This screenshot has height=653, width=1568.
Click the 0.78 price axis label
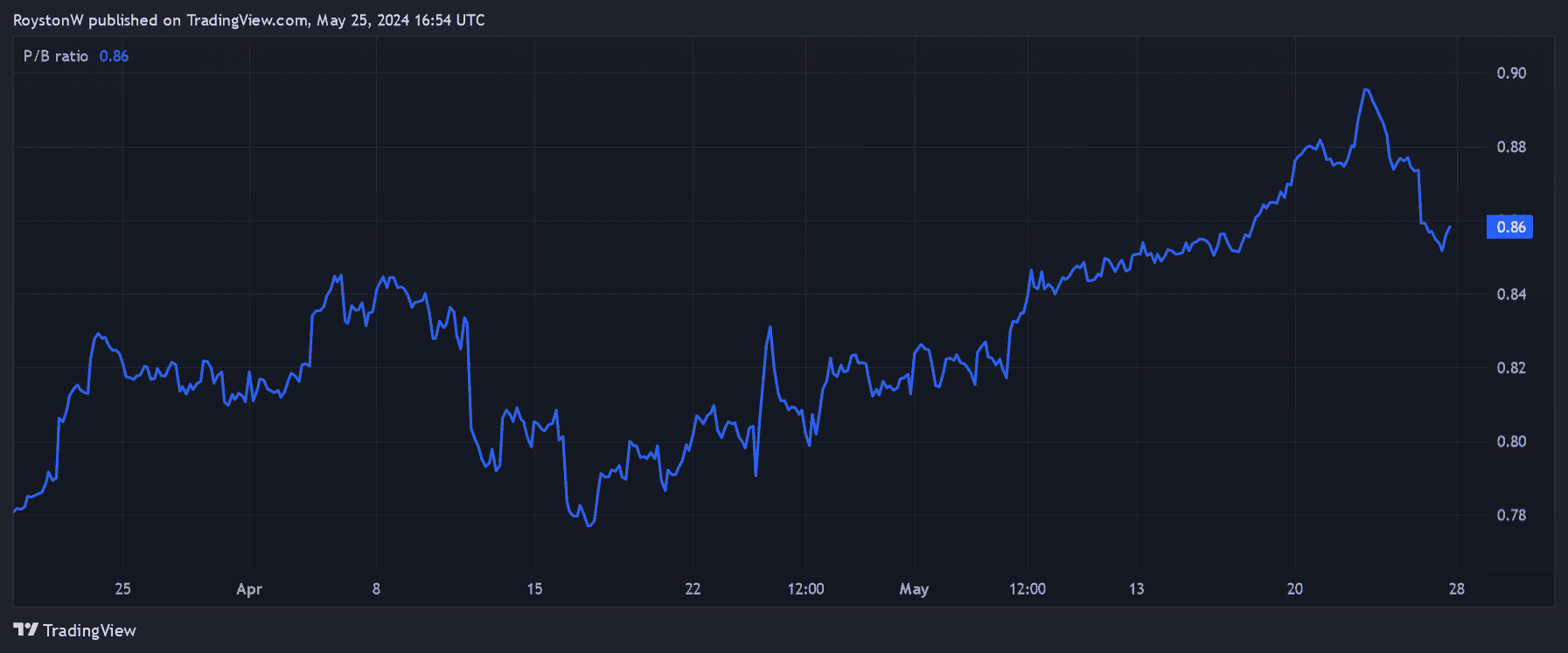(1511, 515)
